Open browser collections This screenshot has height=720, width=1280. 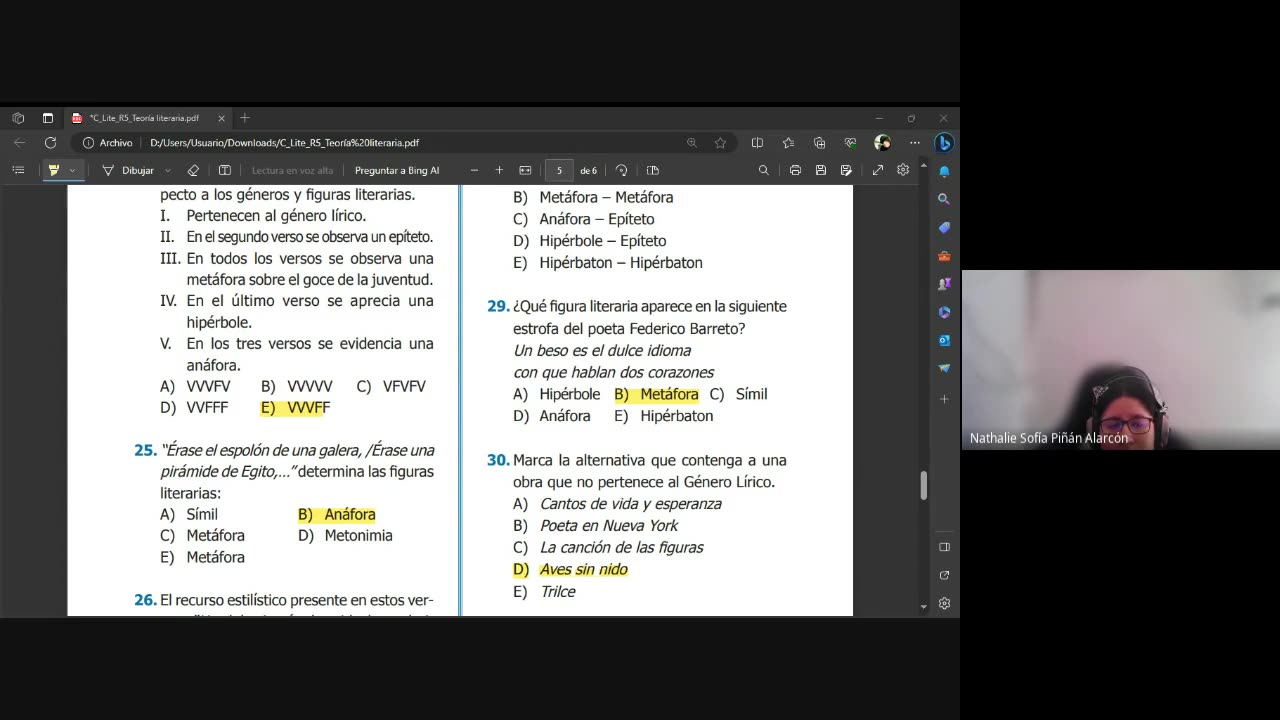pos(819,143)
